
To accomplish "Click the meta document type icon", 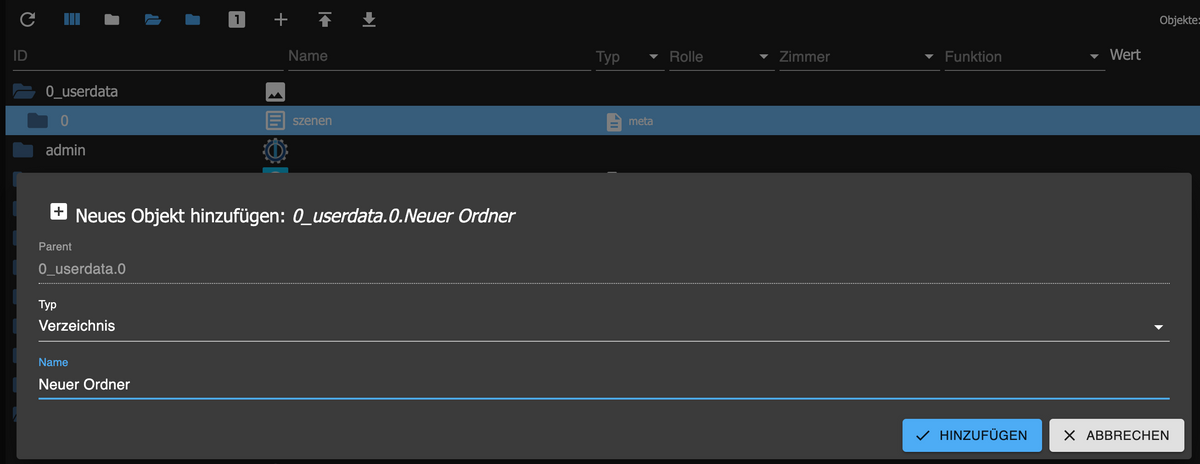I will 614,122.
